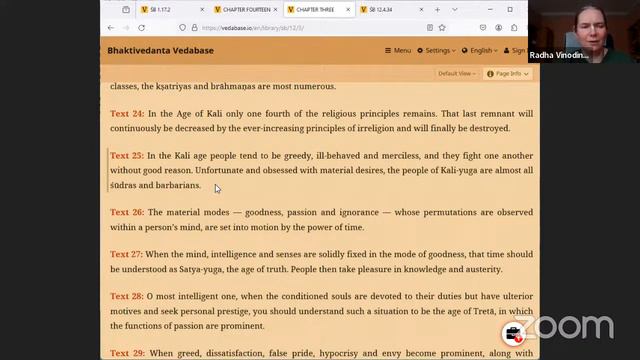Close the CHAPTER THREE tab
640x360 pixels.
[348, 9]
